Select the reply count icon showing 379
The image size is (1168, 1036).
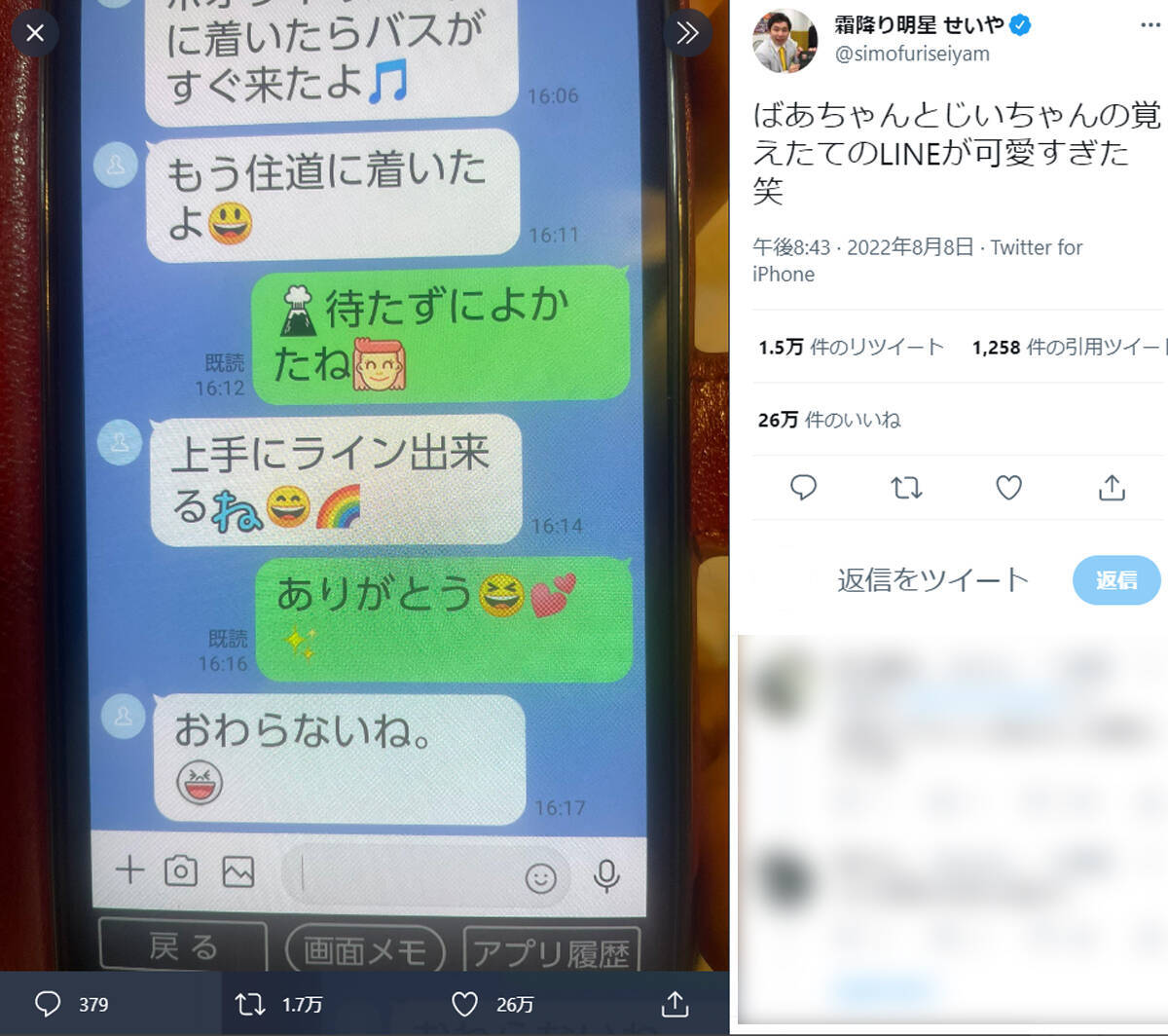click(48, 1004)
